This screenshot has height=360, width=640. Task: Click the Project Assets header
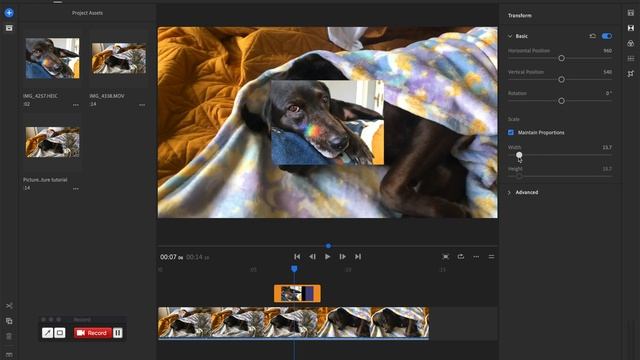pyautogui.click(x=87, y=13)
